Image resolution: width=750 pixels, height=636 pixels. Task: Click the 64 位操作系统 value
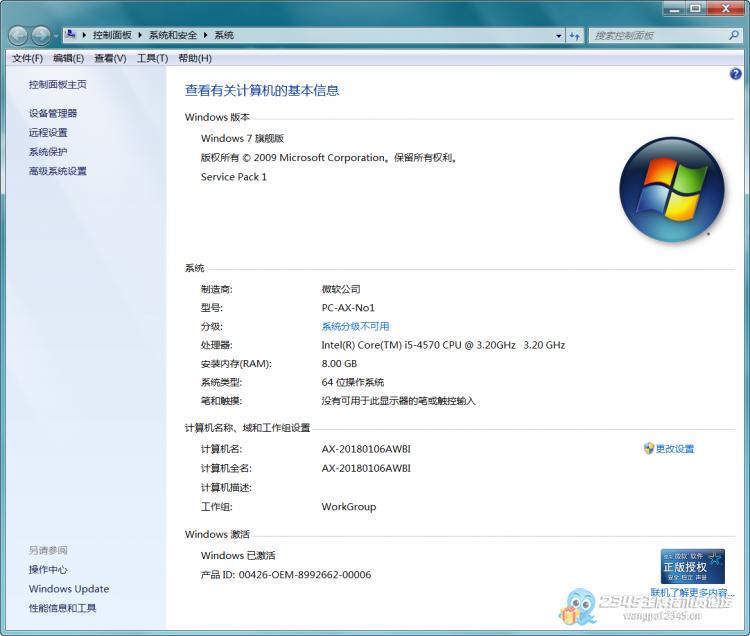353,382
